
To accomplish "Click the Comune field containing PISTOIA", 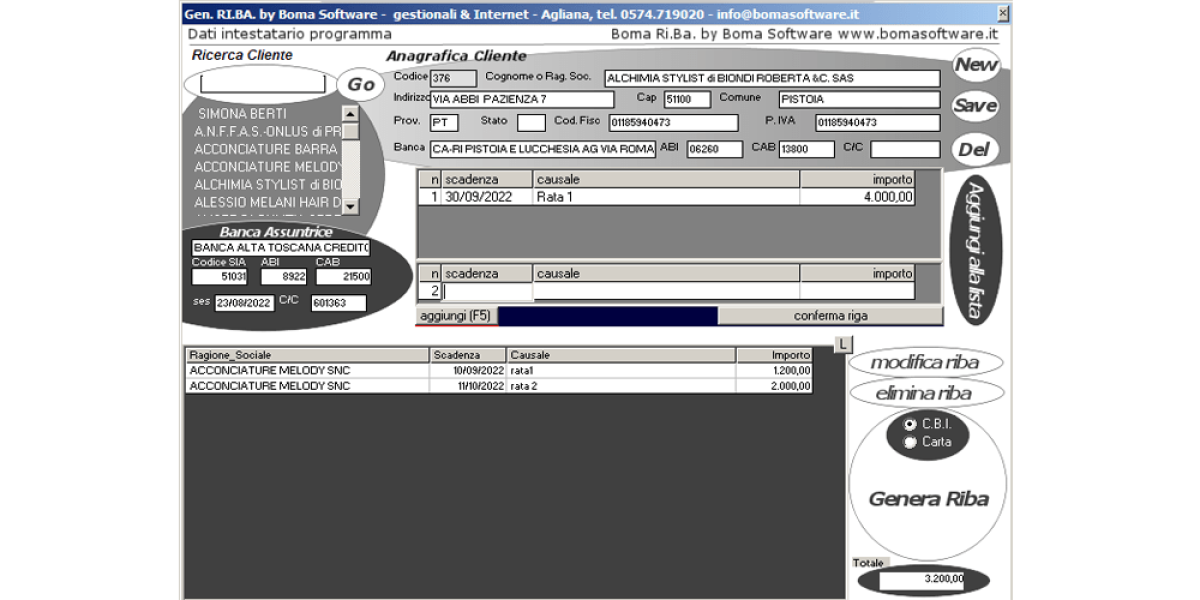I will click(x=858, y=100).
